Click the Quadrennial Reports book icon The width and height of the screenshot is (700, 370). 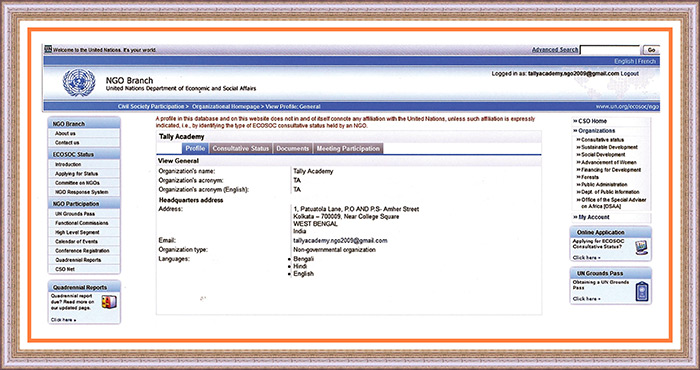[109, 302]
